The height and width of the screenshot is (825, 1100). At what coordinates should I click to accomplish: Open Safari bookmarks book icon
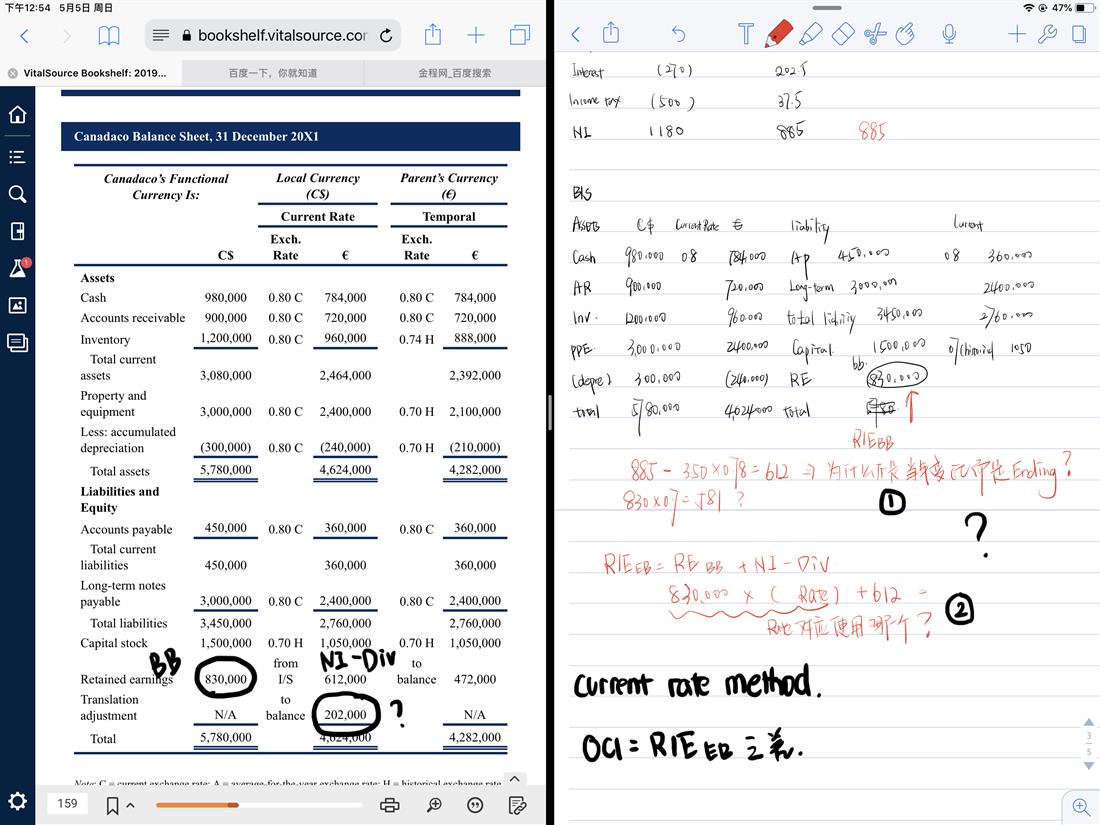click(x=109, y=36)
